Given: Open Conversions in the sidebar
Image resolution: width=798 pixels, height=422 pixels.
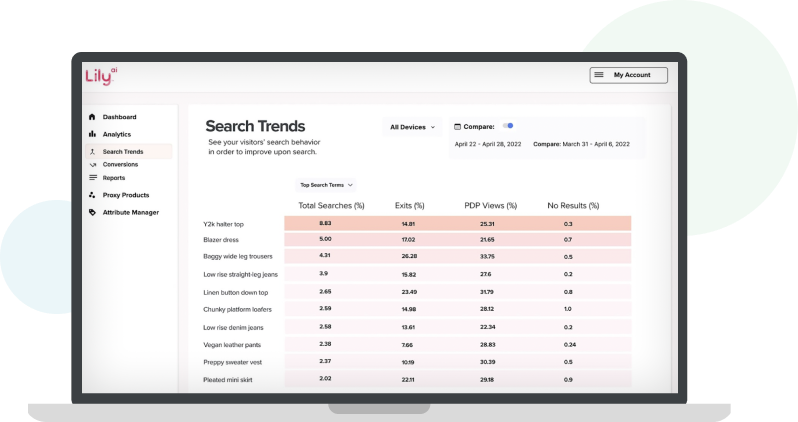Looking at the screenshot, I should (x=120, y=164).
